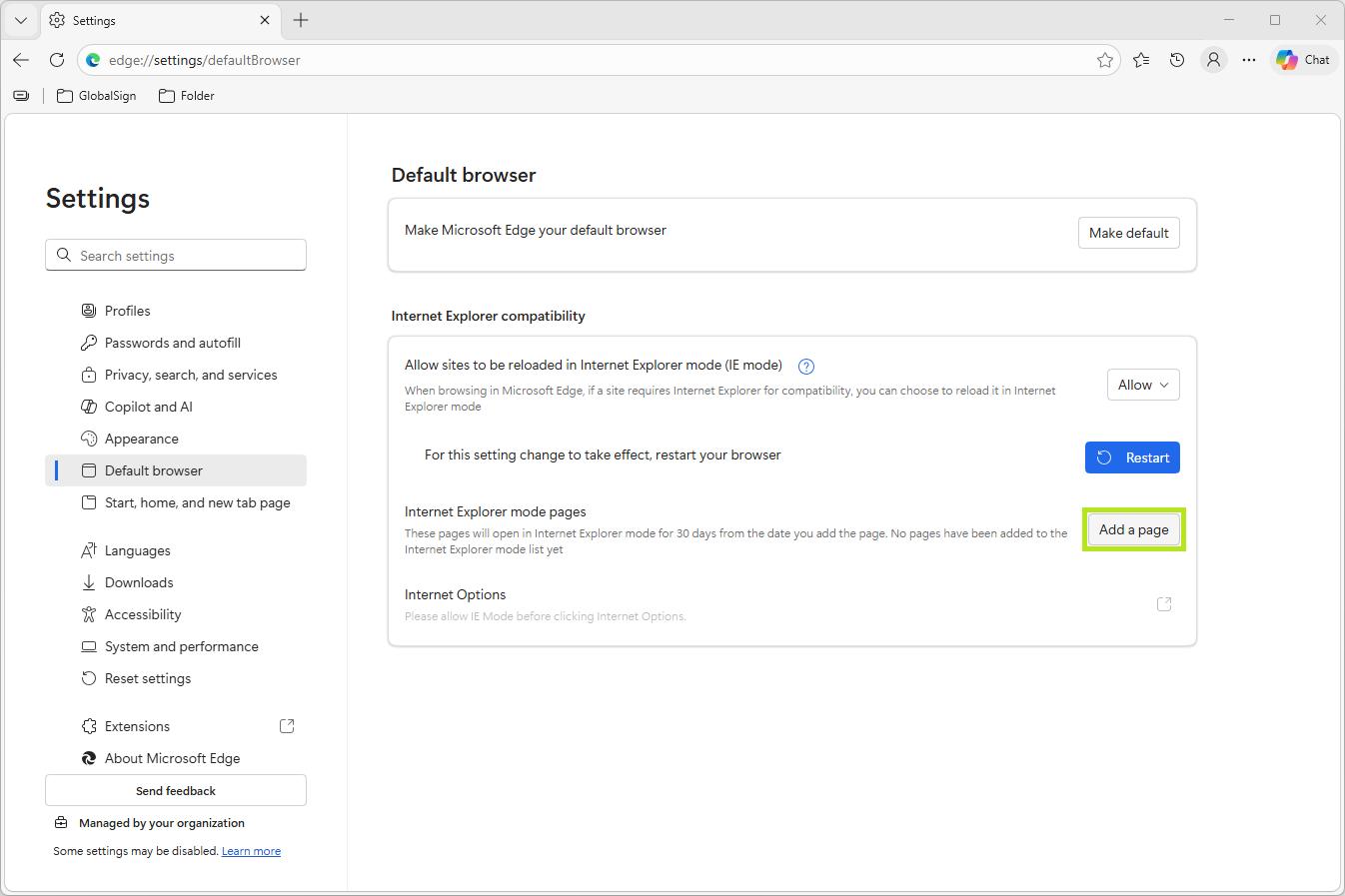
Task: Refresh the settings page
Action: tap(57, 60)
